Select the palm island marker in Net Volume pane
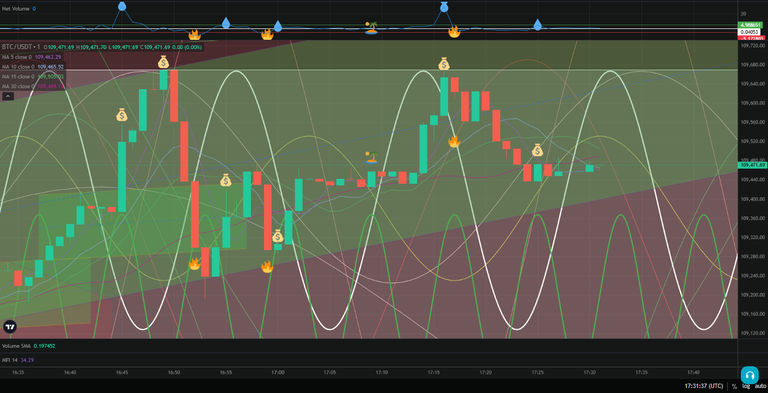Viewport: 768px width, 393px height. (x=371, y=27)
